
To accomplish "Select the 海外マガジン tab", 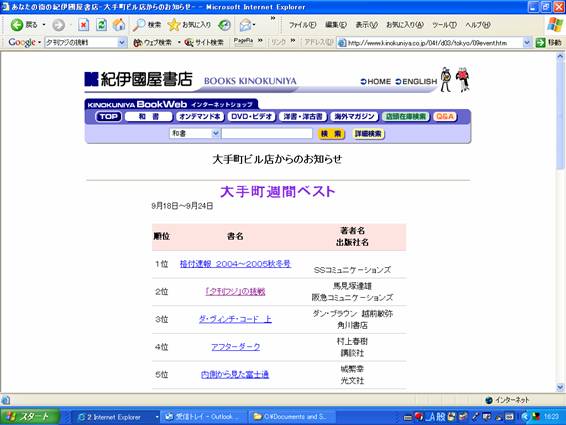I will tap(354, 117).
